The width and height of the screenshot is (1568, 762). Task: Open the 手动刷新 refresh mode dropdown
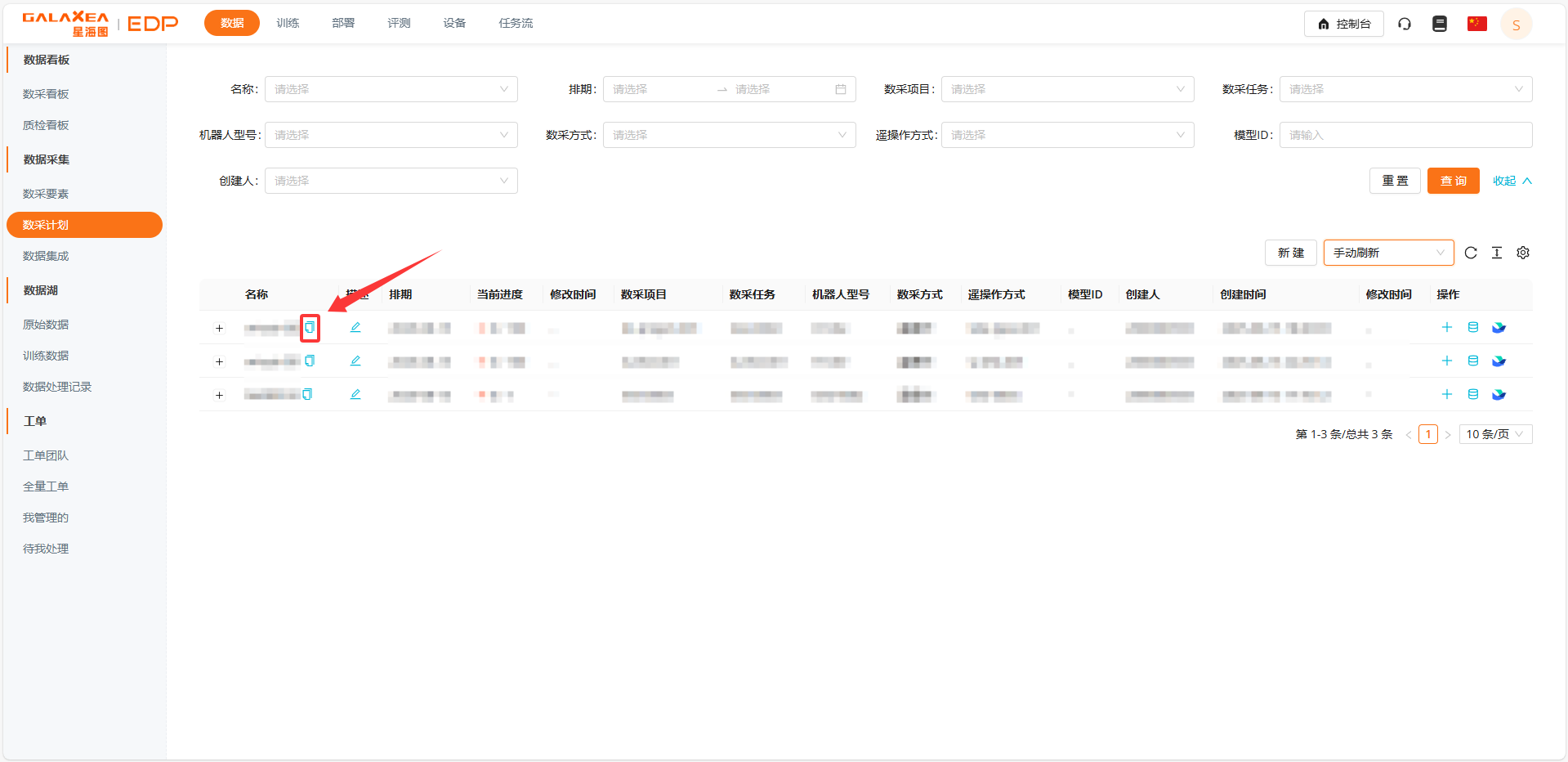click(x=1388, y=253)
